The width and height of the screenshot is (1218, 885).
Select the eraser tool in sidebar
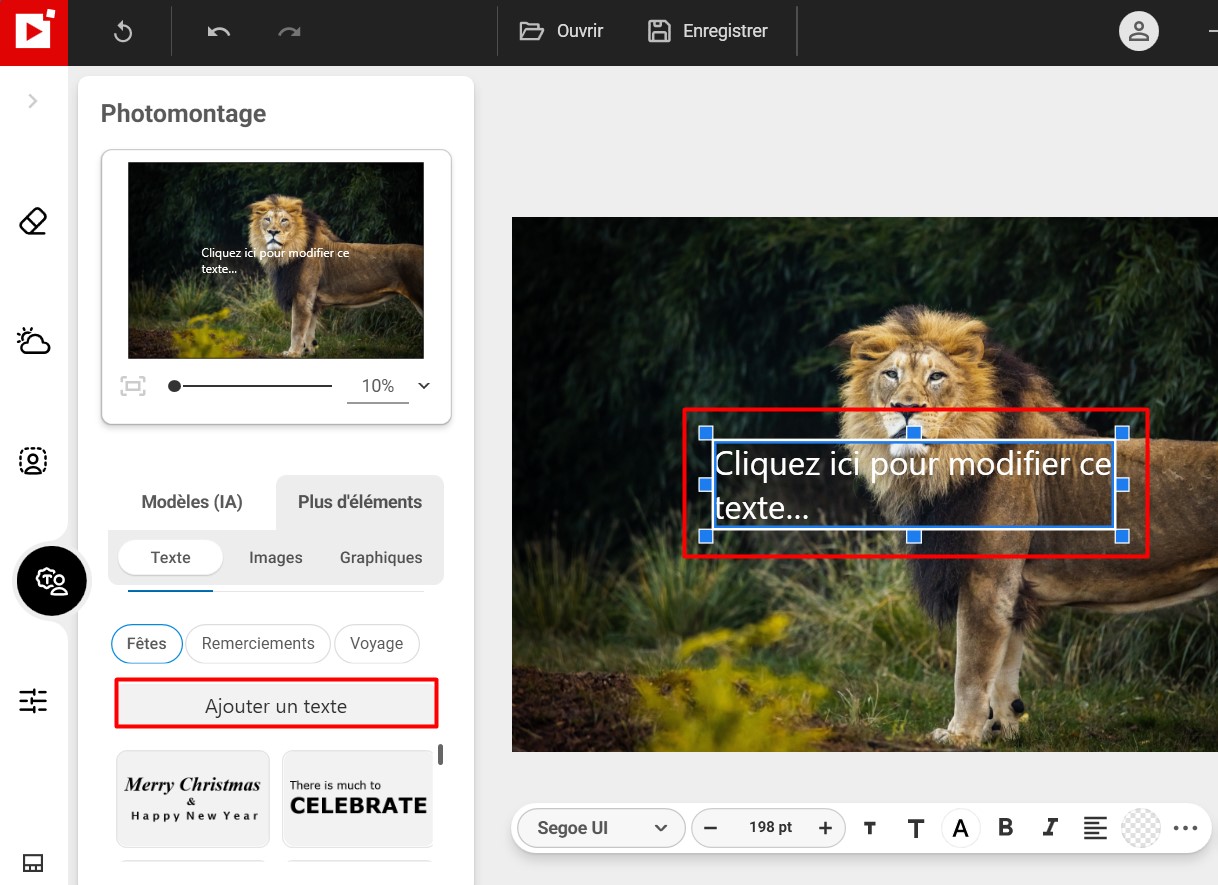point(34,221)
